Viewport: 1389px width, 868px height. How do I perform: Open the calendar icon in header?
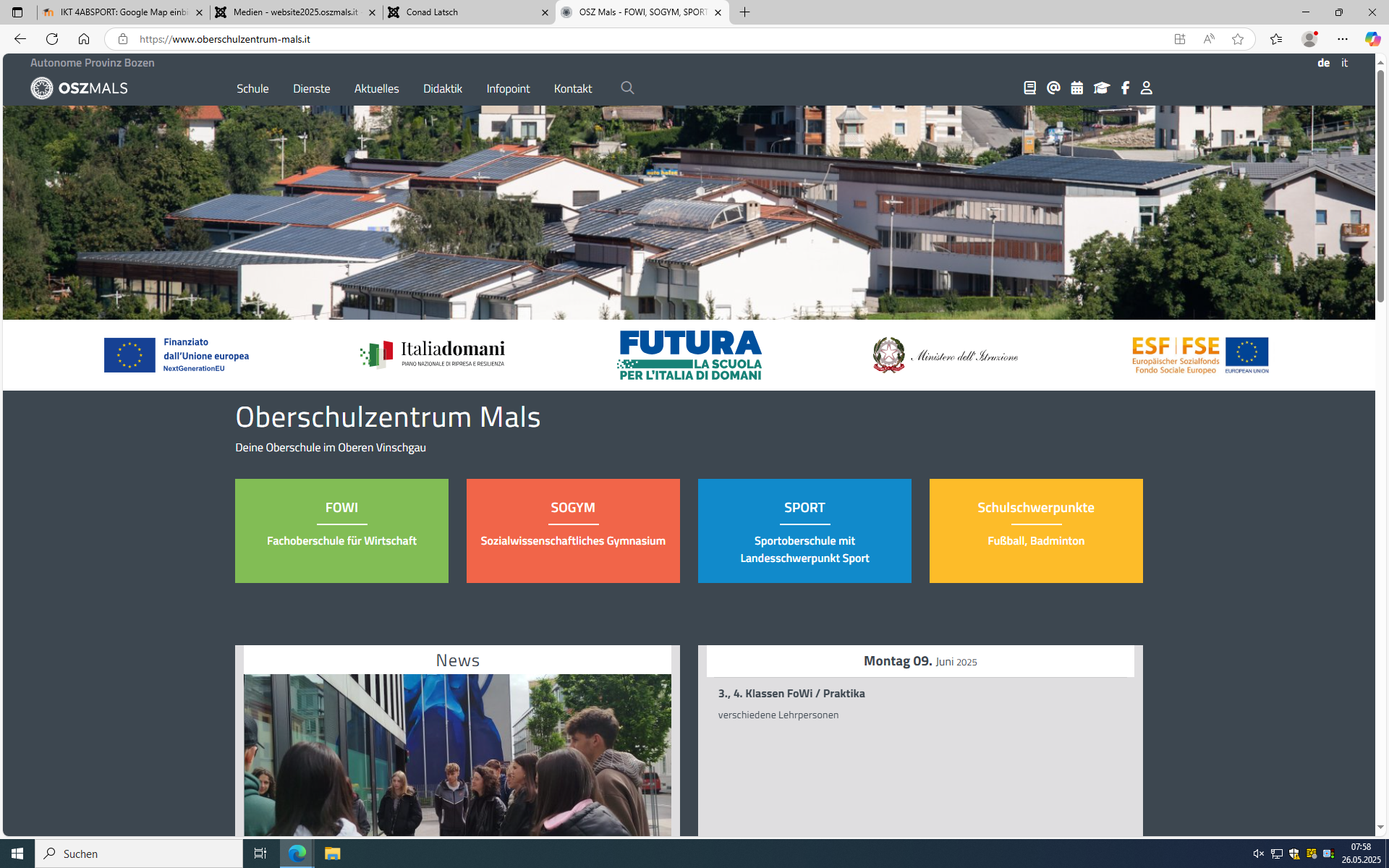1077,88
